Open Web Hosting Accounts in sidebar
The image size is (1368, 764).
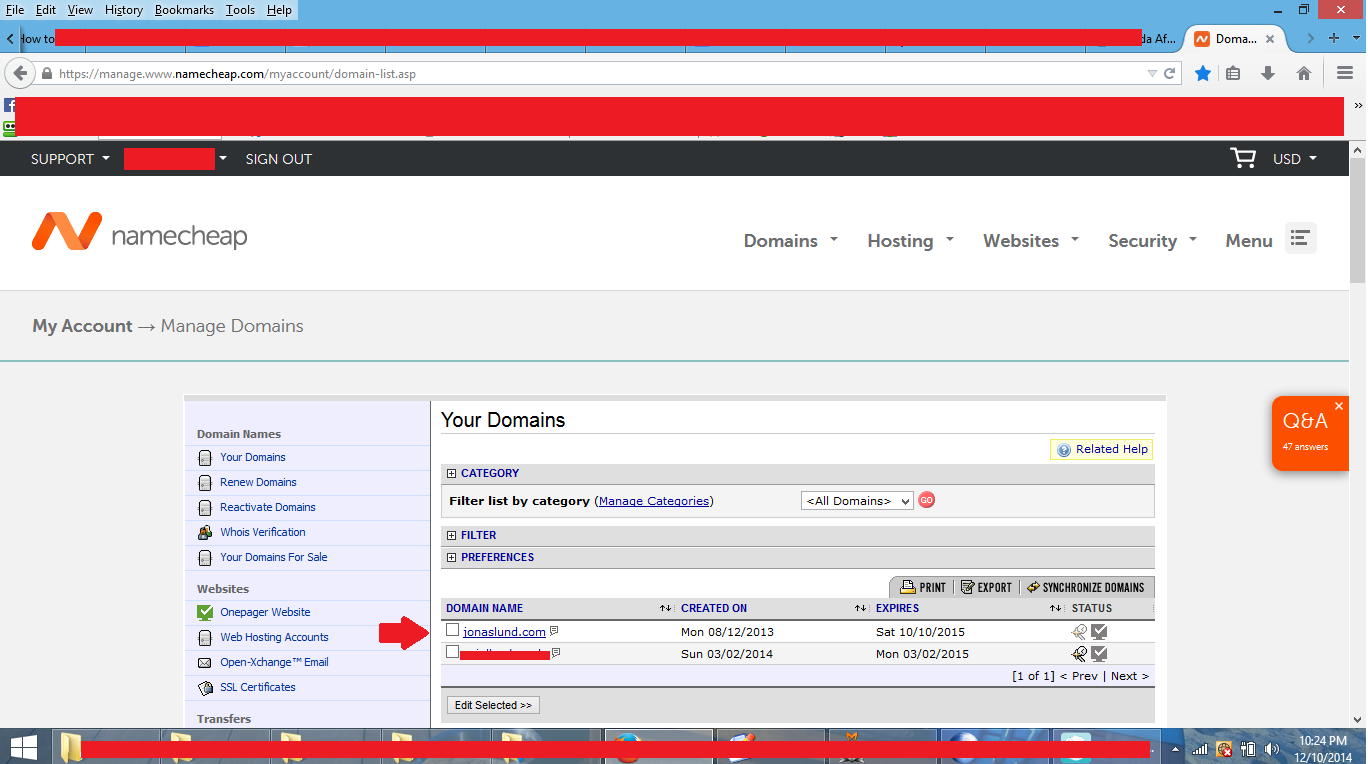(x=274, y=637)
